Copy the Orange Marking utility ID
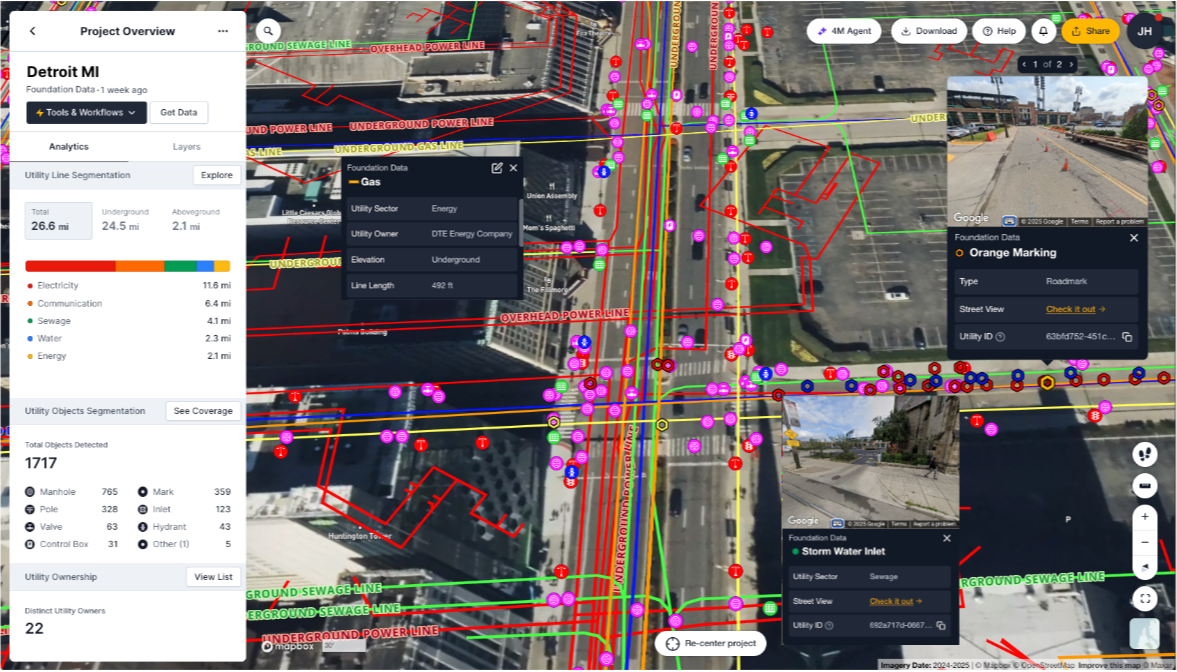Image resolution: width=1177 pixels, height=672 pixels. click(x=1127, y=337)
